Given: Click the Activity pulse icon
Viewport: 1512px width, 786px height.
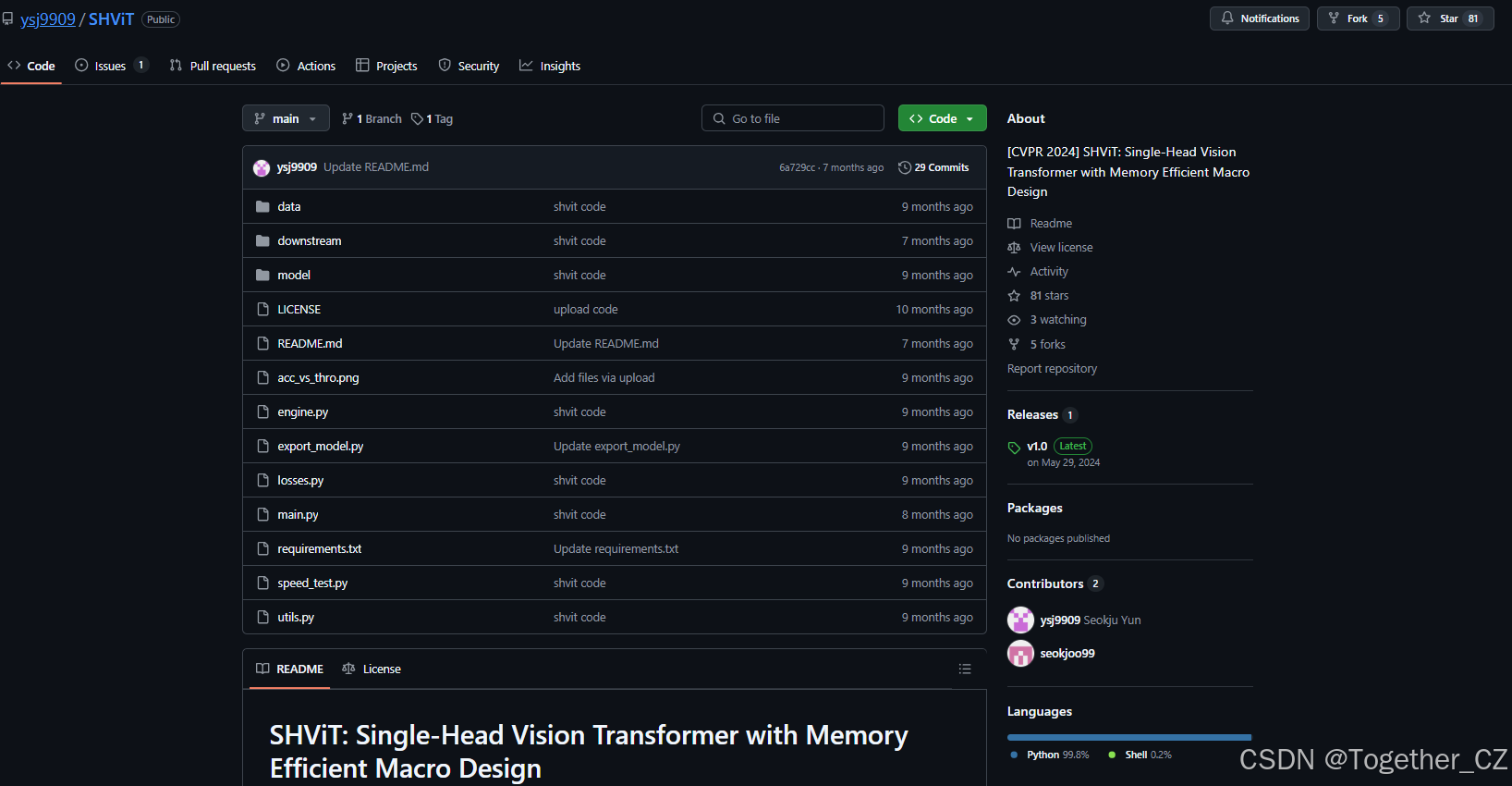Looking at the screenshot, I should pyautogui.click(x=1014, y=272).
